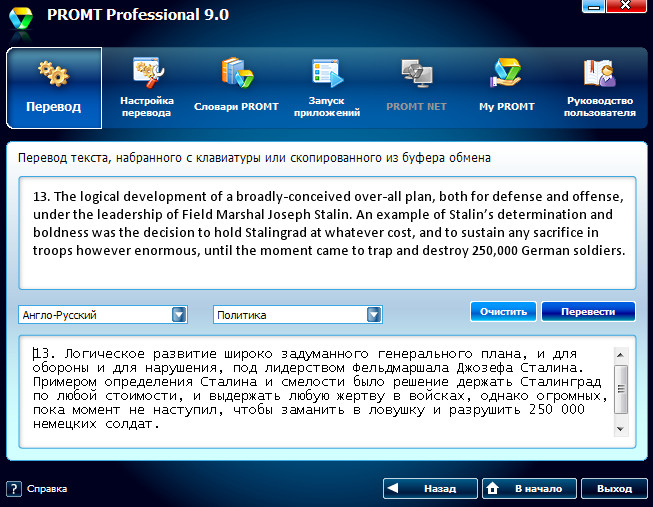The height and width of the screenshot is (507, 653).
Task: Click the output scrollbar up arrow
Action: coord(621,355)
